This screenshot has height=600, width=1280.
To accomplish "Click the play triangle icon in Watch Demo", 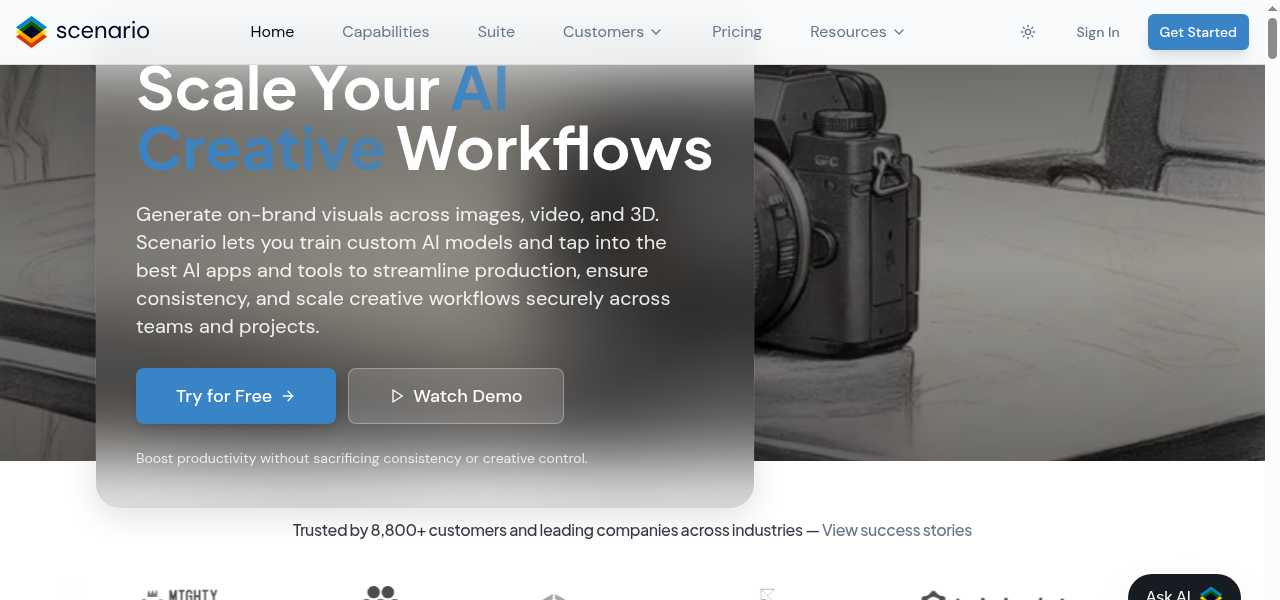I will pos(397,396).
